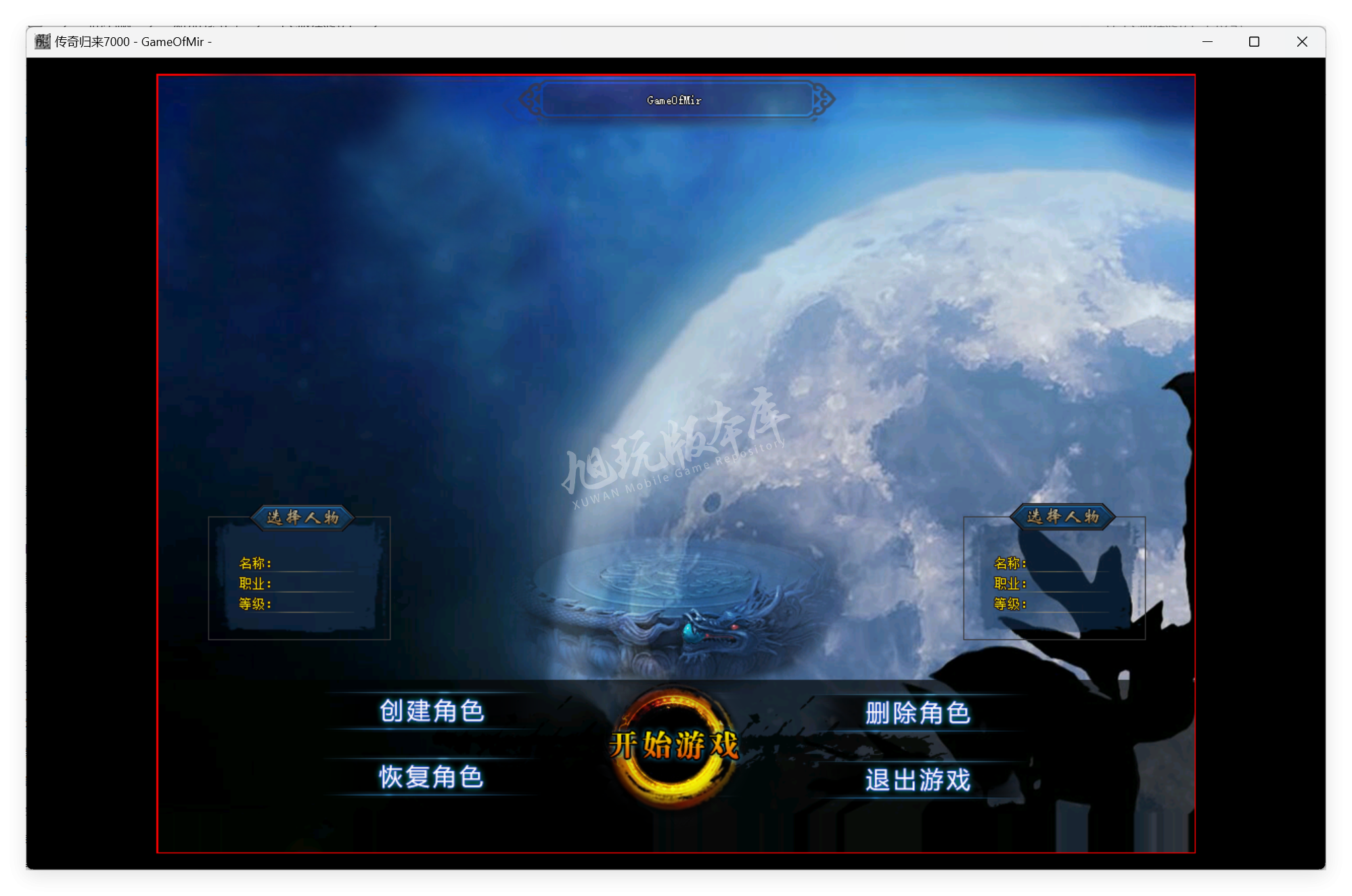Click the GameOfMir server name banner
The width and height of the screenshot is (1352, 896).
[677, 99]
